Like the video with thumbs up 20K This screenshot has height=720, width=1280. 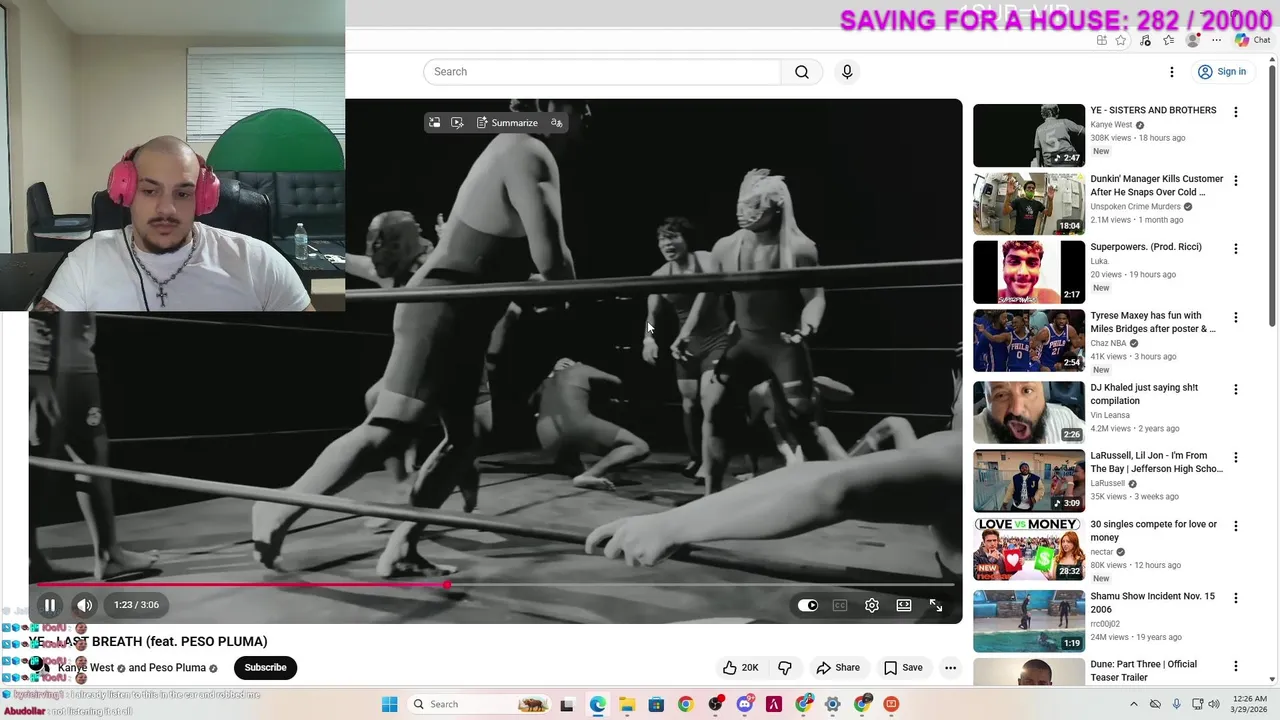740,668
